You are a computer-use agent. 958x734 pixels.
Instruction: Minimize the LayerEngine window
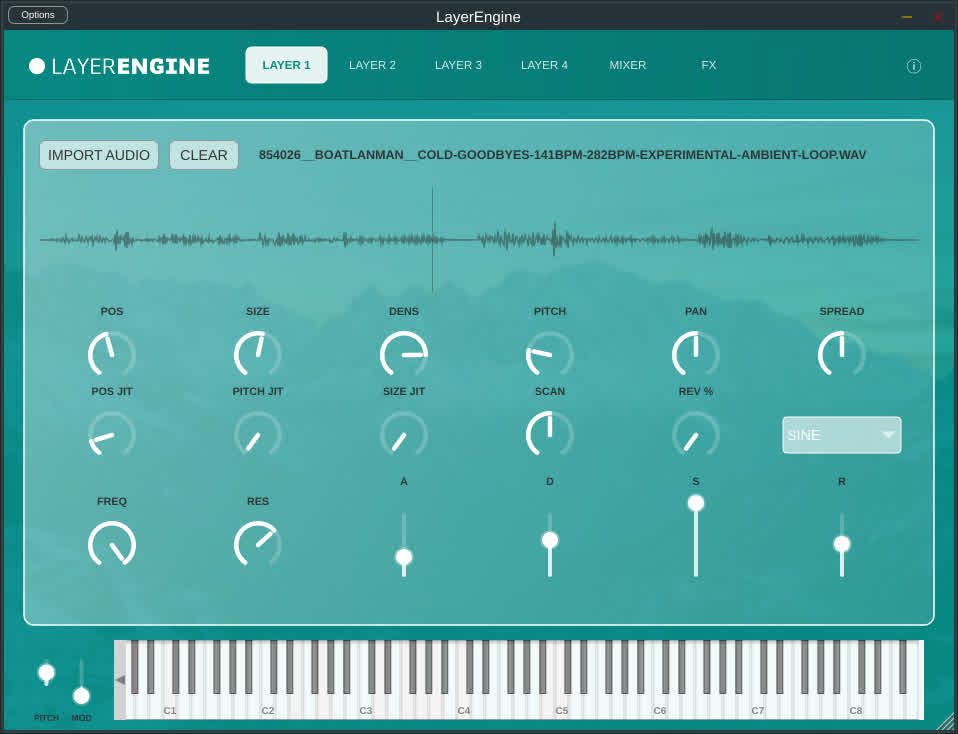(907, 17)
